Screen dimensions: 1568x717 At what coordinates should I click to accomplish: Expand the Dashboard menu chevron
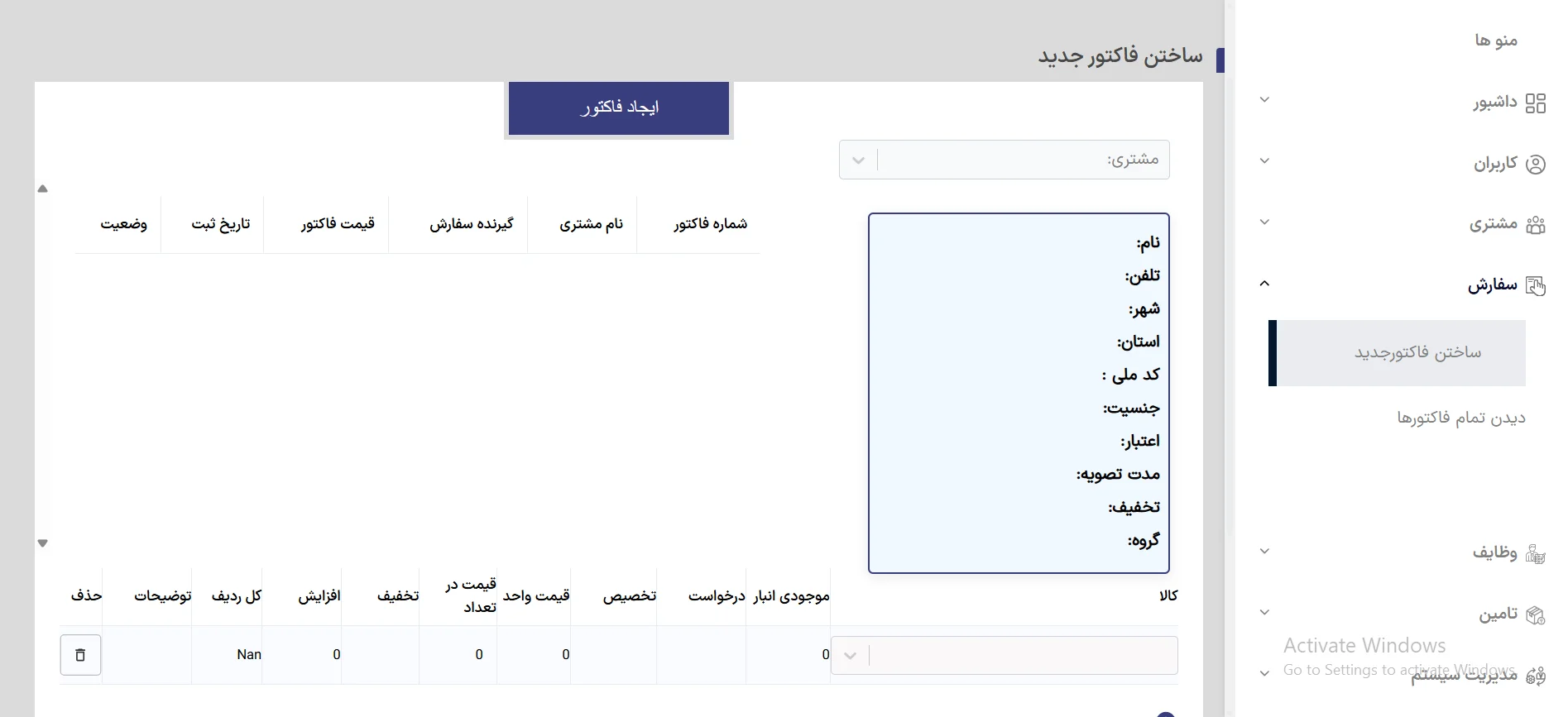click(x=1264, y=100)
